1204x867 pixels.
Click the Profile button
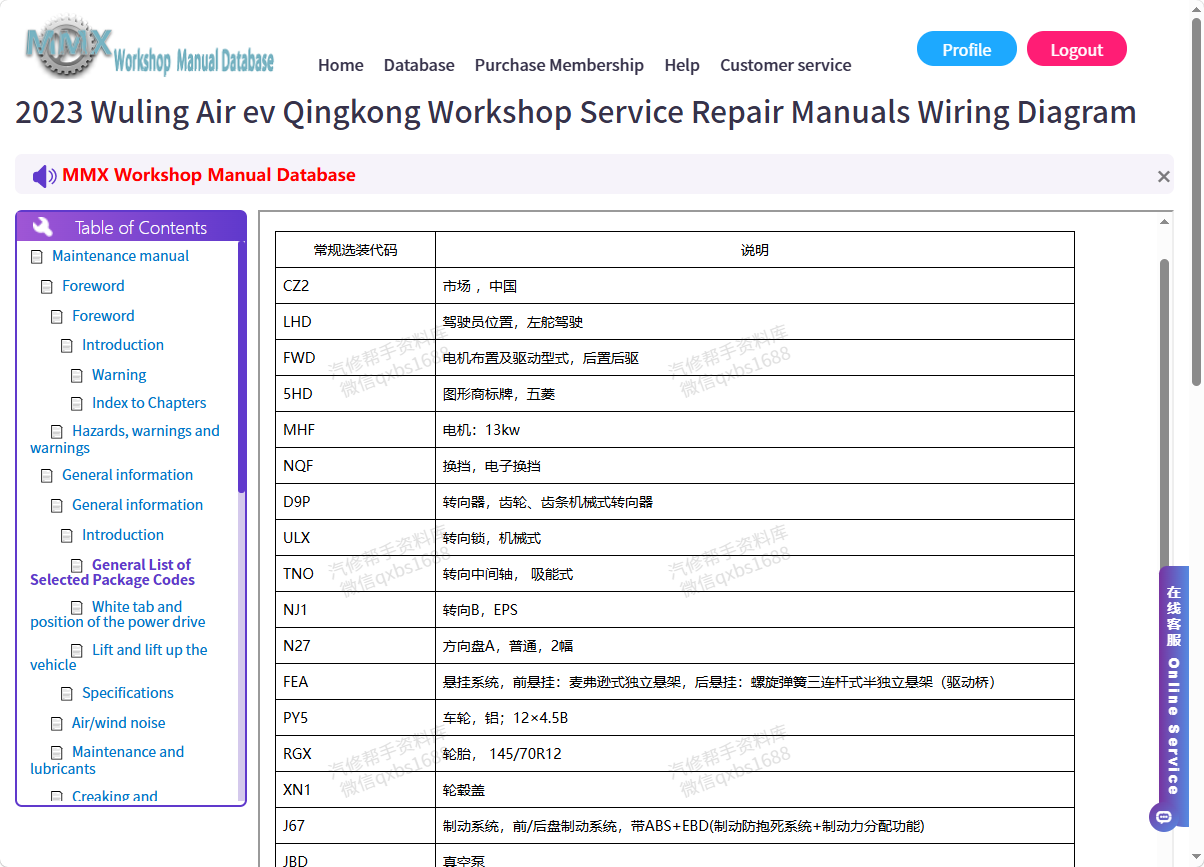pyautogui.click(x=967, y=49)
